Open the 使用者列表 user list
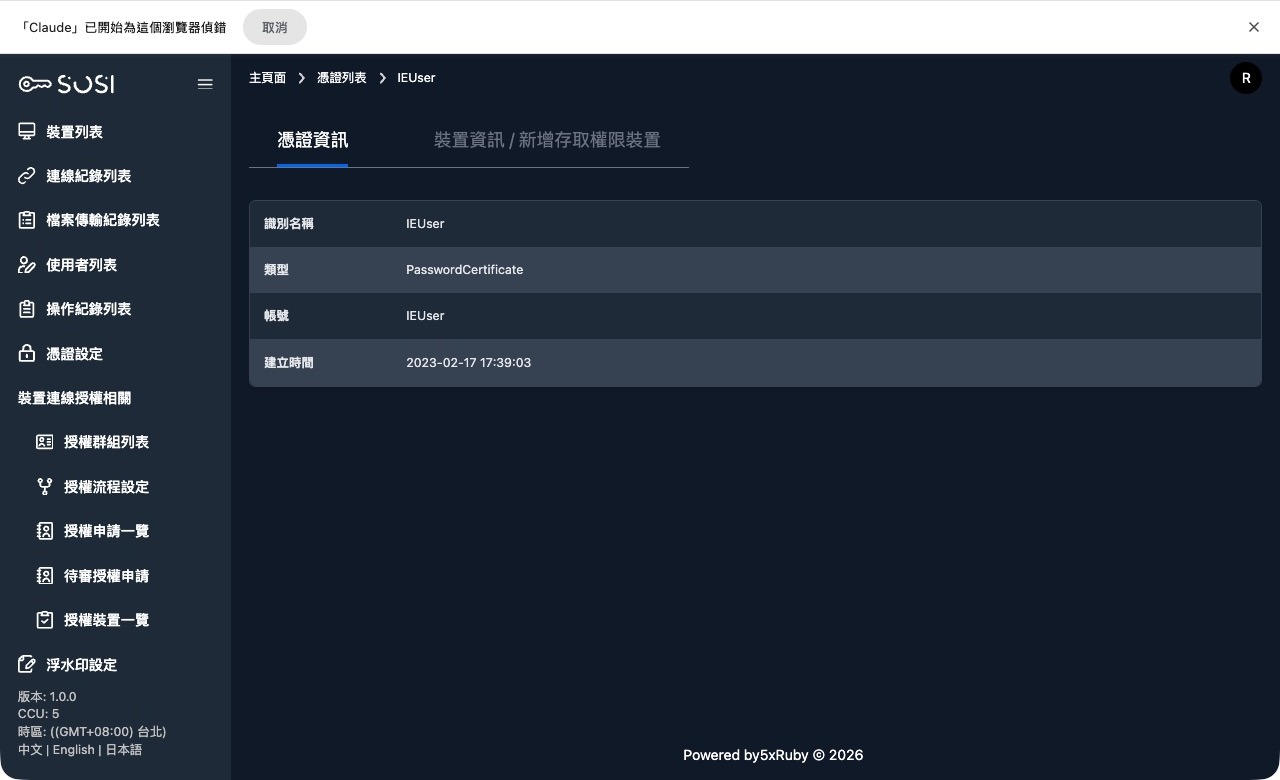The image size is (1280, 780). coord(81,264)
